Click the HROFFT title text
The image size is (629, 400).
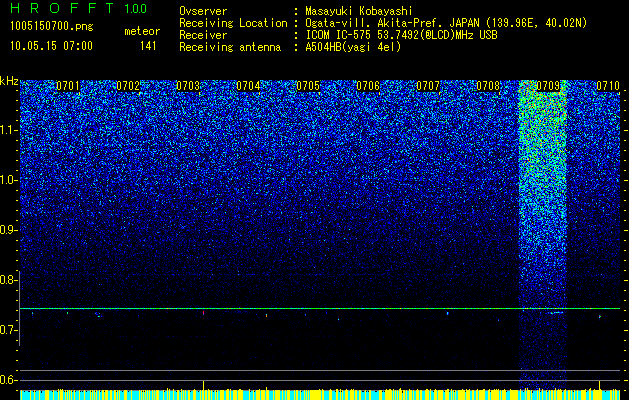(61, 9)
